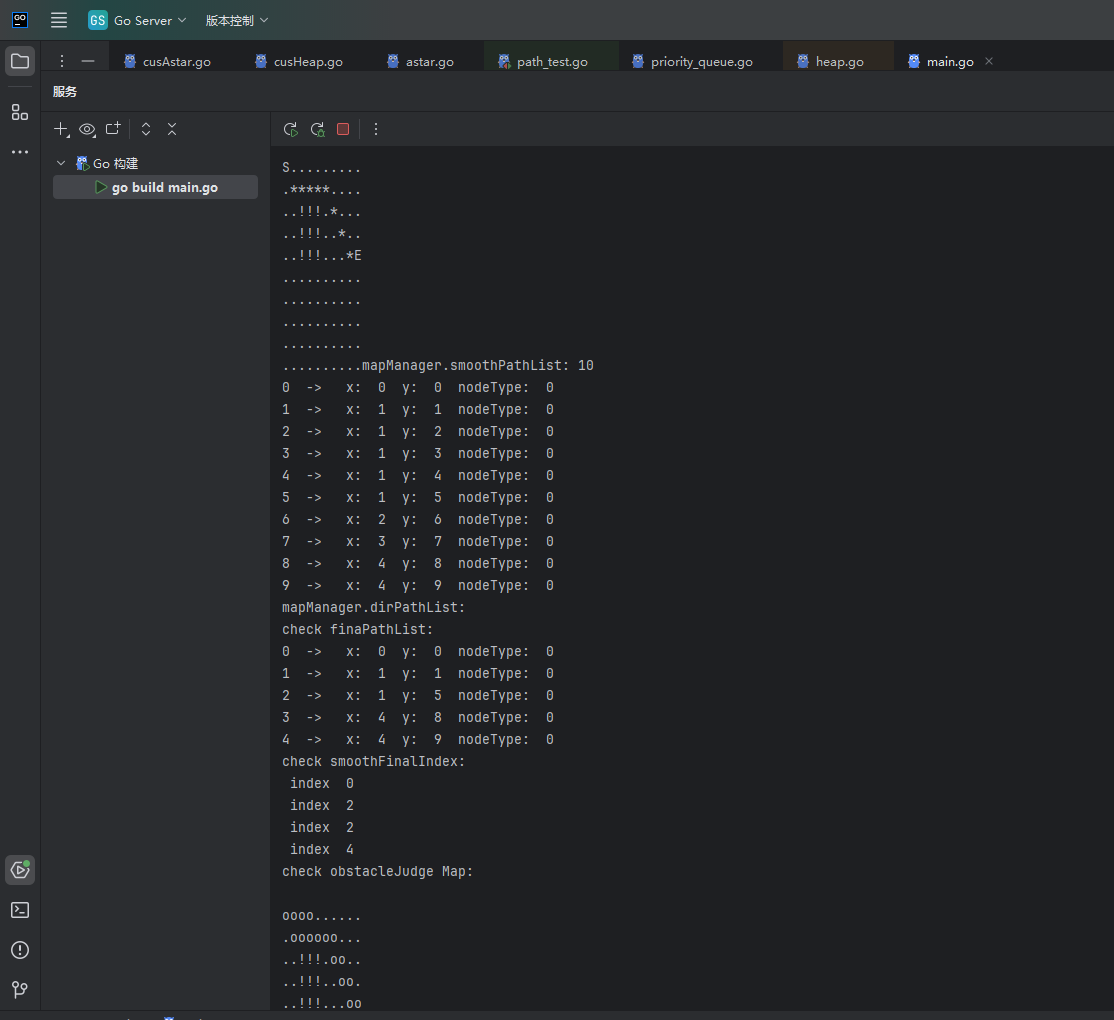The width and height of the screenshot is (1114, 1020).
Task: Open in new tab icon in services toolbar
Action: pos(113,129)
